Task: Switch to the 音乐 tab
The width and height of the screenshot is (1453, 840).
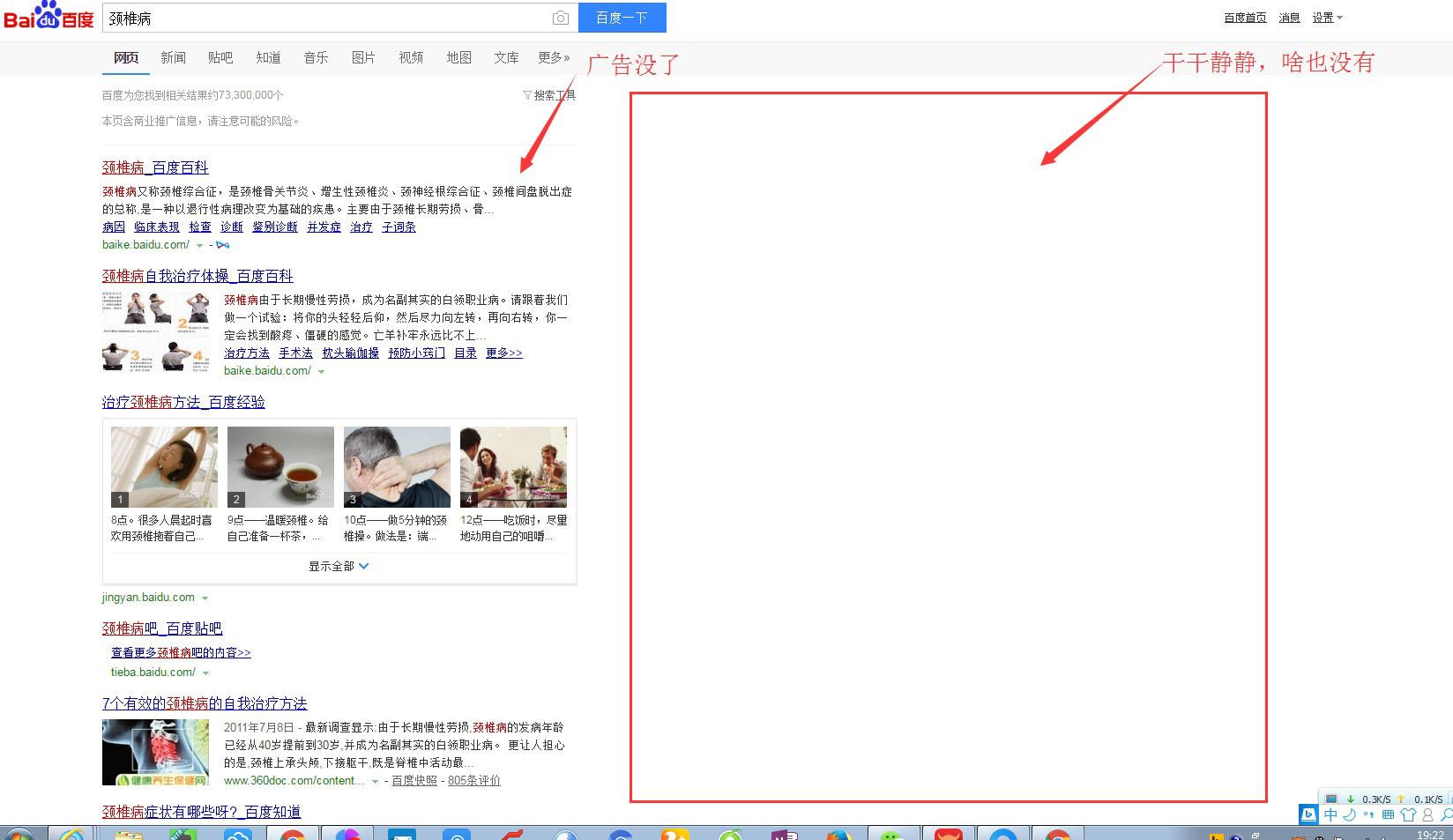Action: [x=316, y=57]
